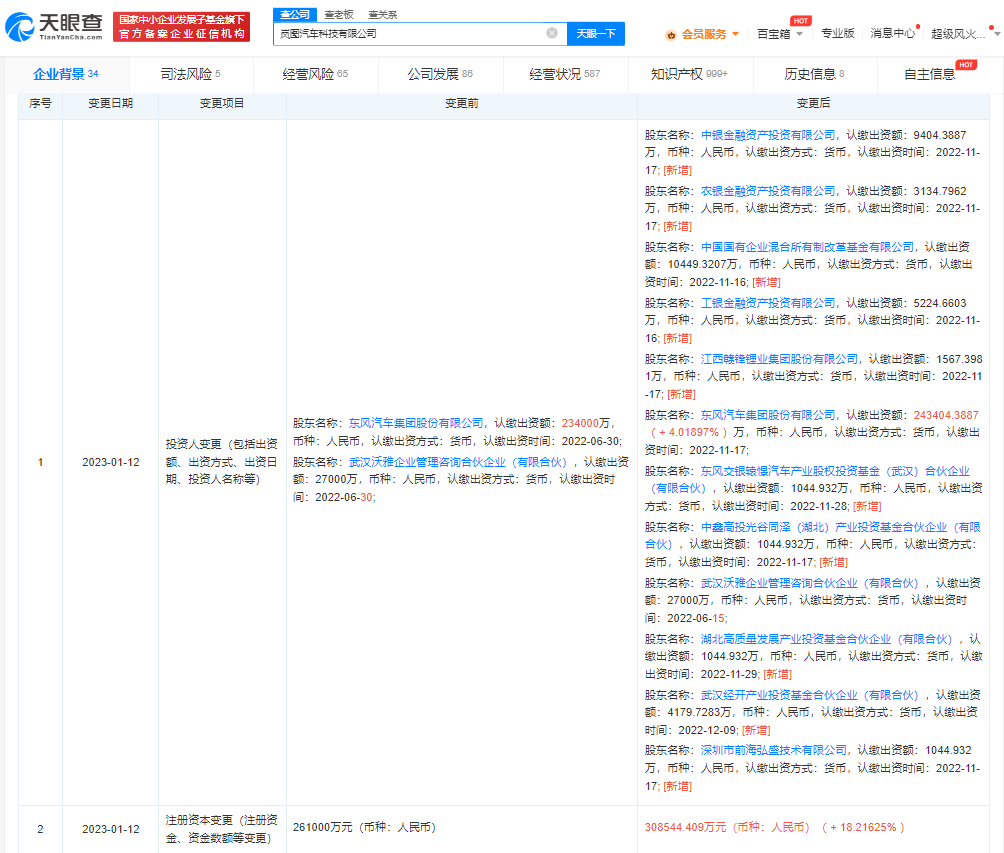
Task: Open 武汉经开产业投资基金合伙企业 link
Action: point(809,695)
